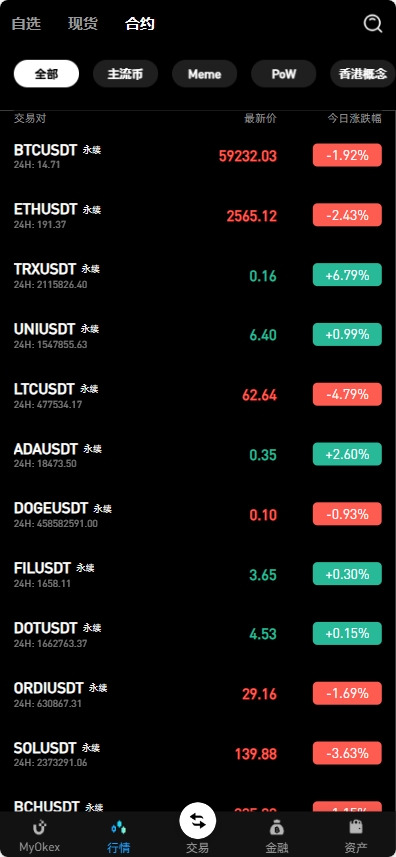Screen dimensions: 396x857
Task: Switch to the 现货 tab
Action: [x=83, y=24]
